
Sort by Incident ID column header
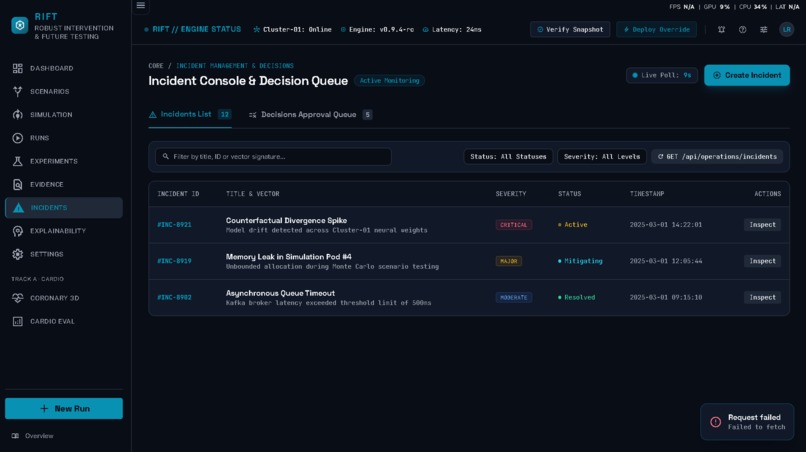(178, 194)
